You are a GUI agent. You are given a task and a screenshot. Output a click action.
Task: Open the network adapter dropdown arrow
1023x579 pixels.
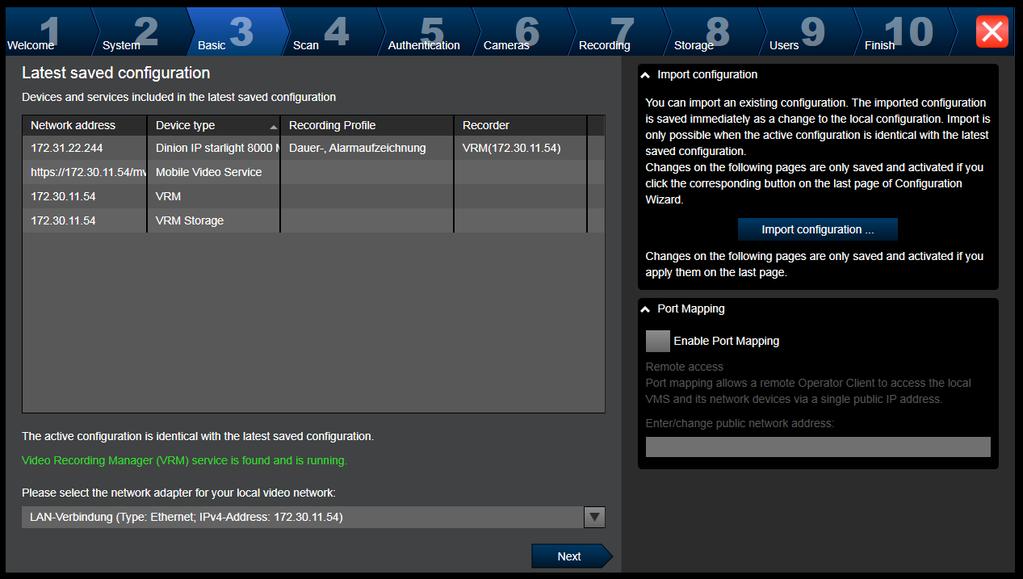[594, 517]
